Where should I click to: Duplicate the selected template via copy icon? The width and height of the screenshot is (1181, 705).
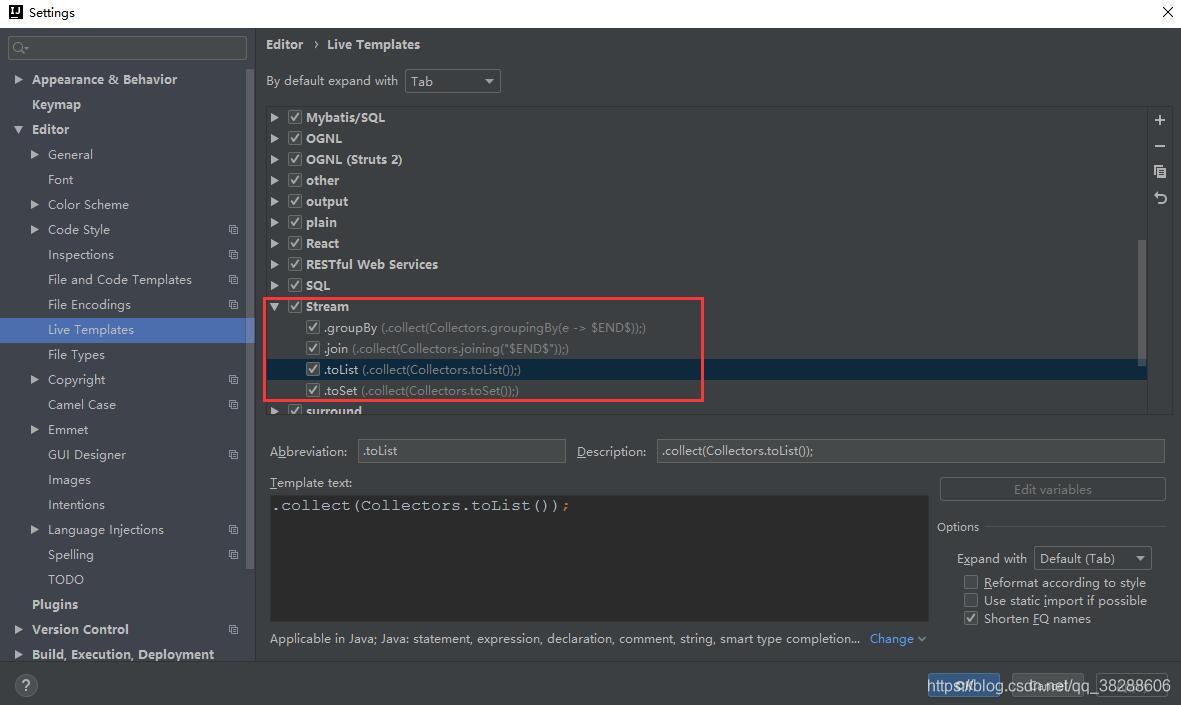(1160, 172)
